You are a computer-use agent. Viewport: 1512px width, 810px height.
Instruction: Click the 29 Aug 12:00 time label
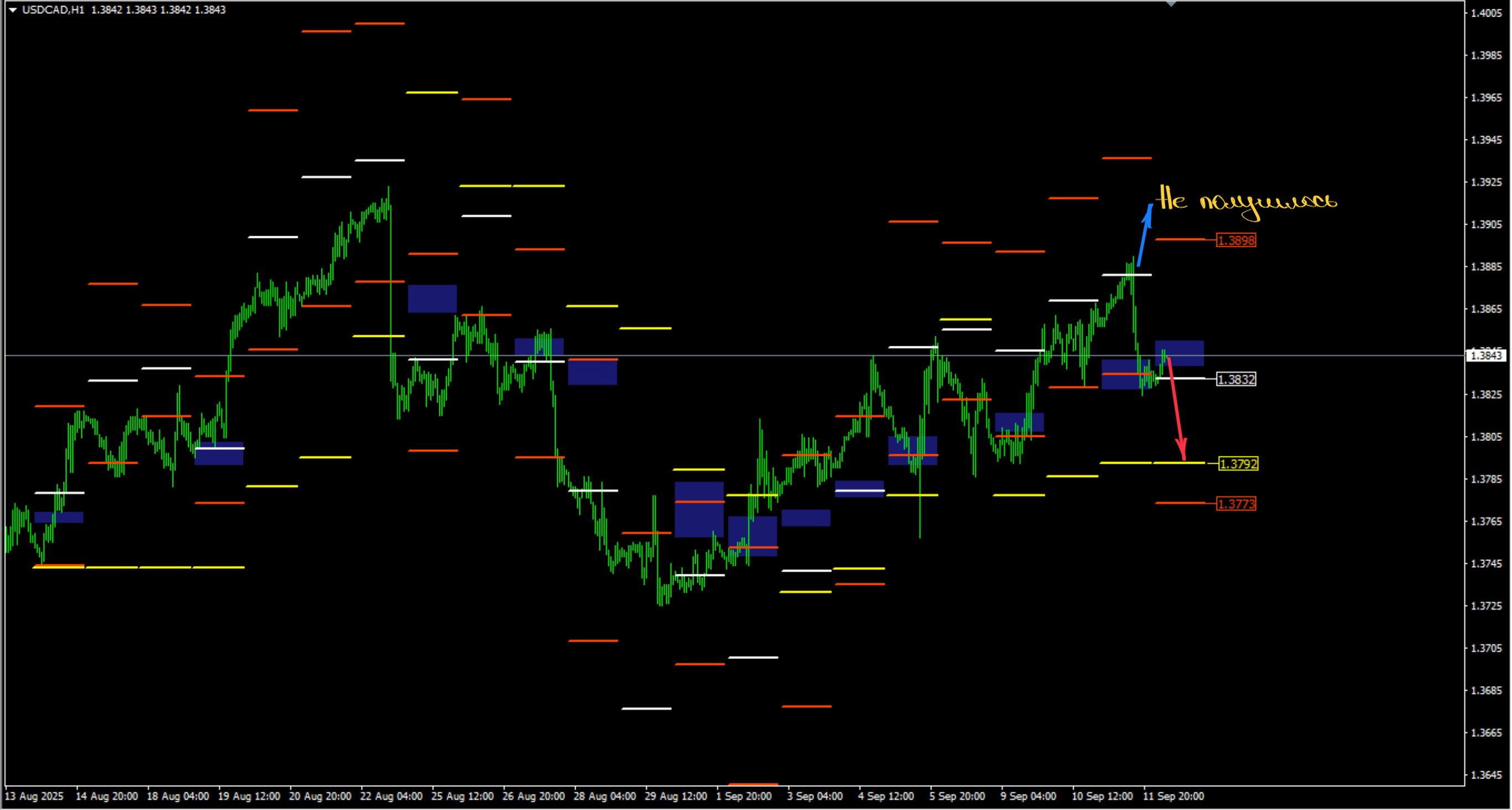point(676,797)
